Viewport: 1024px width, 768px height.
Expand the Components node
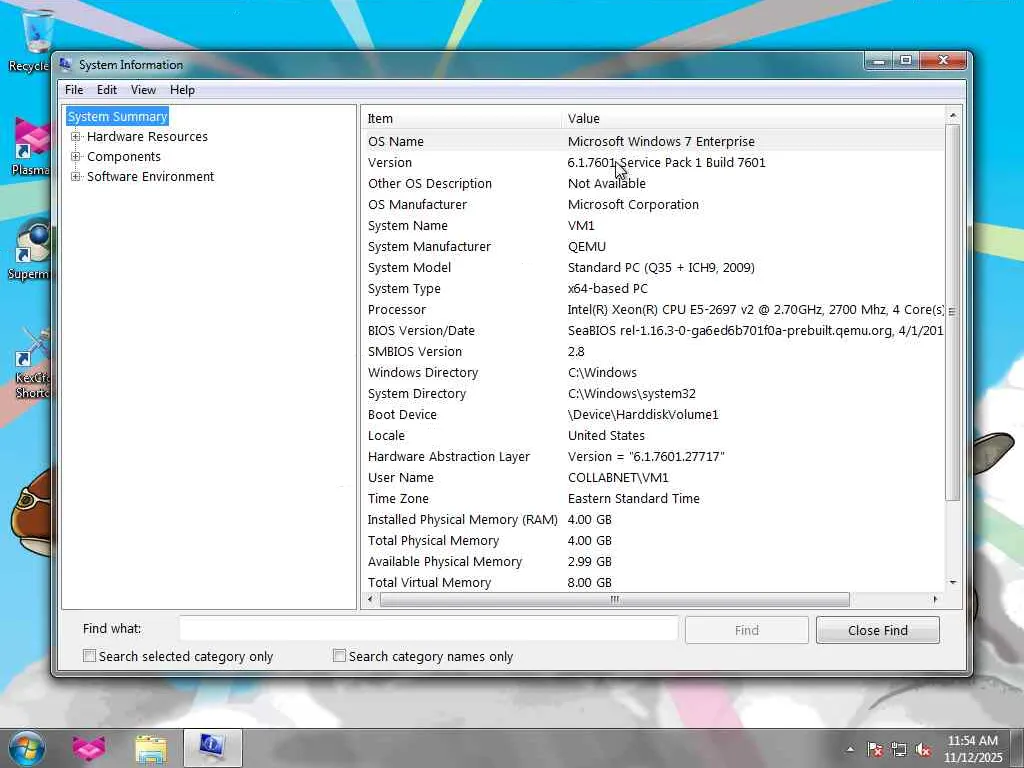click(x=76, y=157)
